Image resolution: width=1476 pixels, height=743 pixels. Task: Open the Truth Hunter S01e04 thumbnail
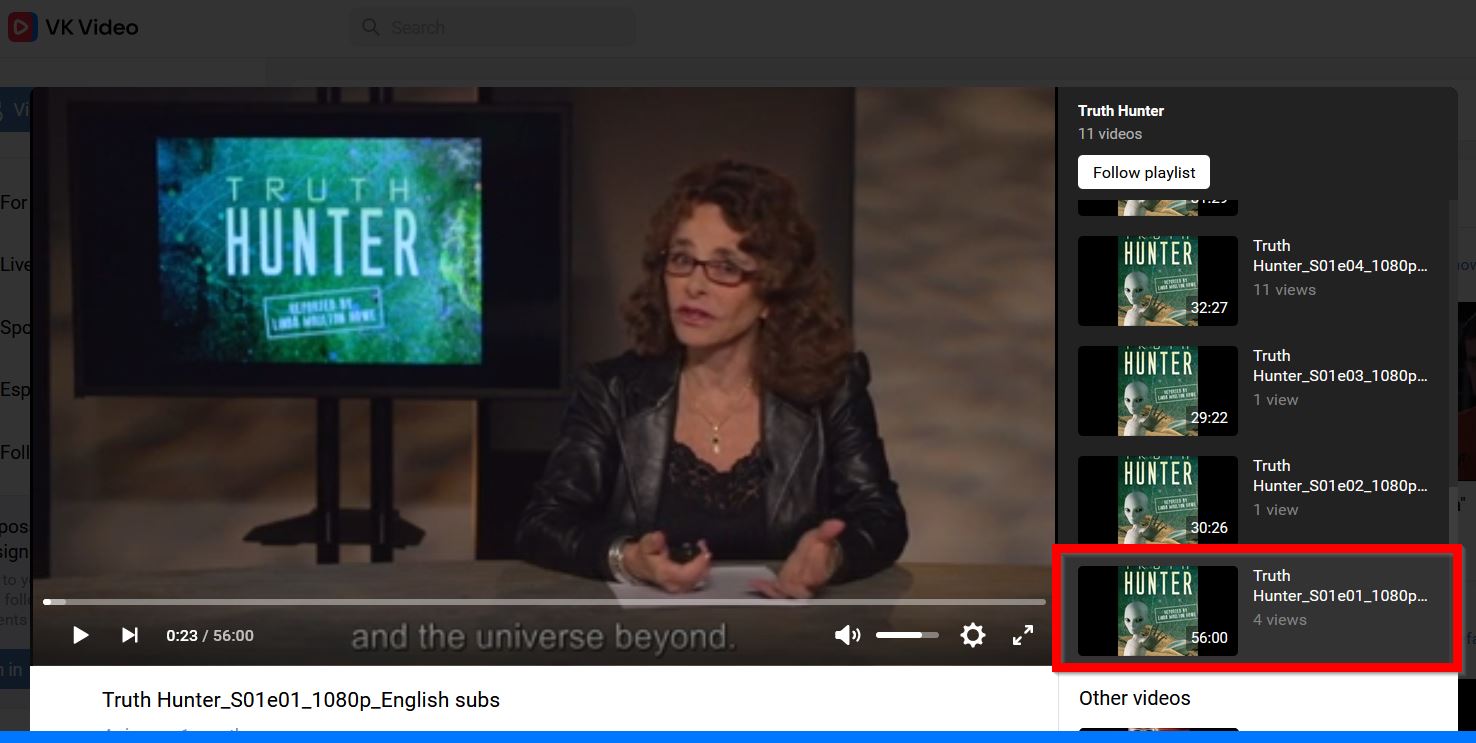coord(1157,281)
